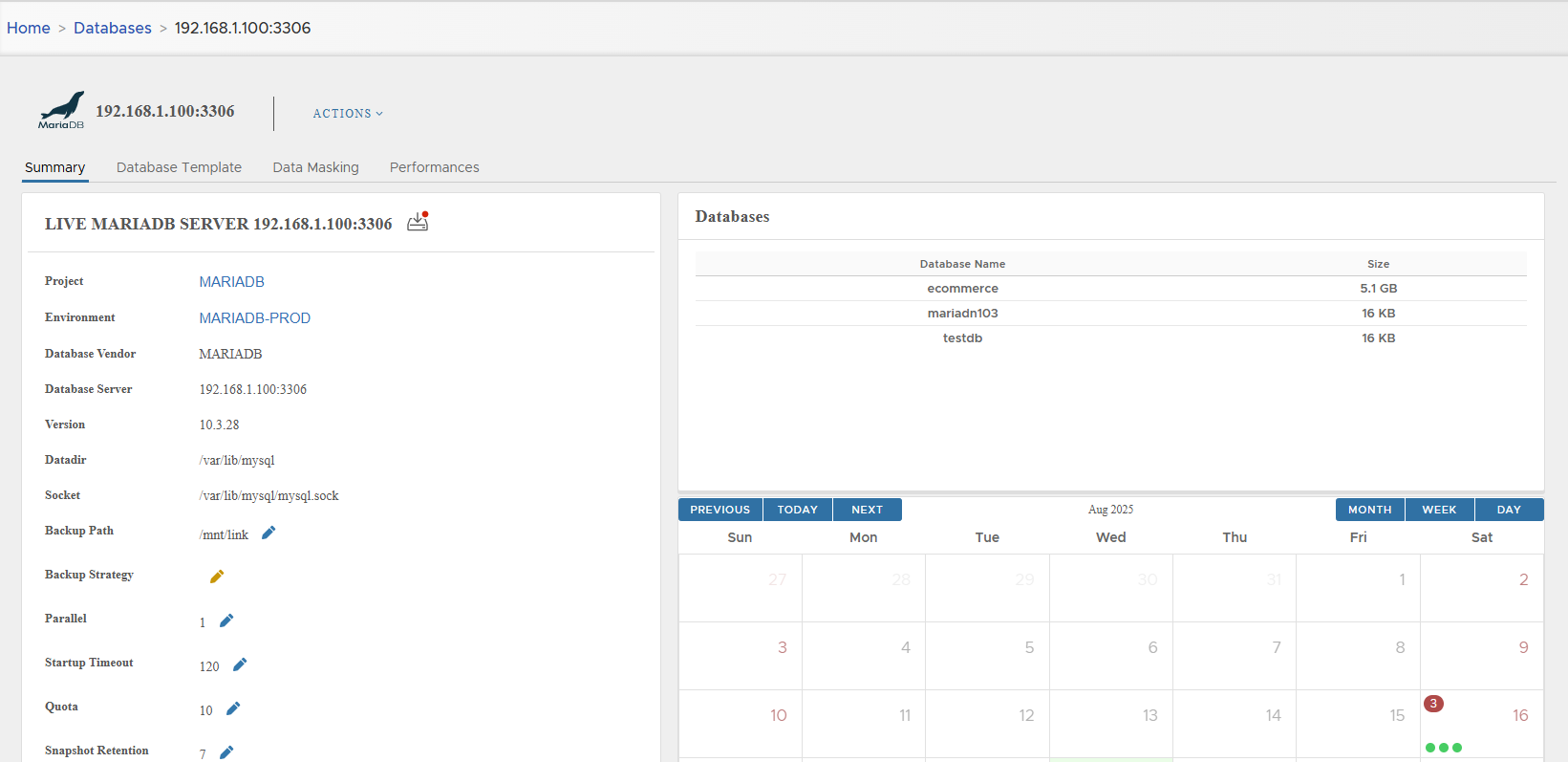Open the Actions dropdown menu
The image size is (1568, 762).
[x=348, y=113]
